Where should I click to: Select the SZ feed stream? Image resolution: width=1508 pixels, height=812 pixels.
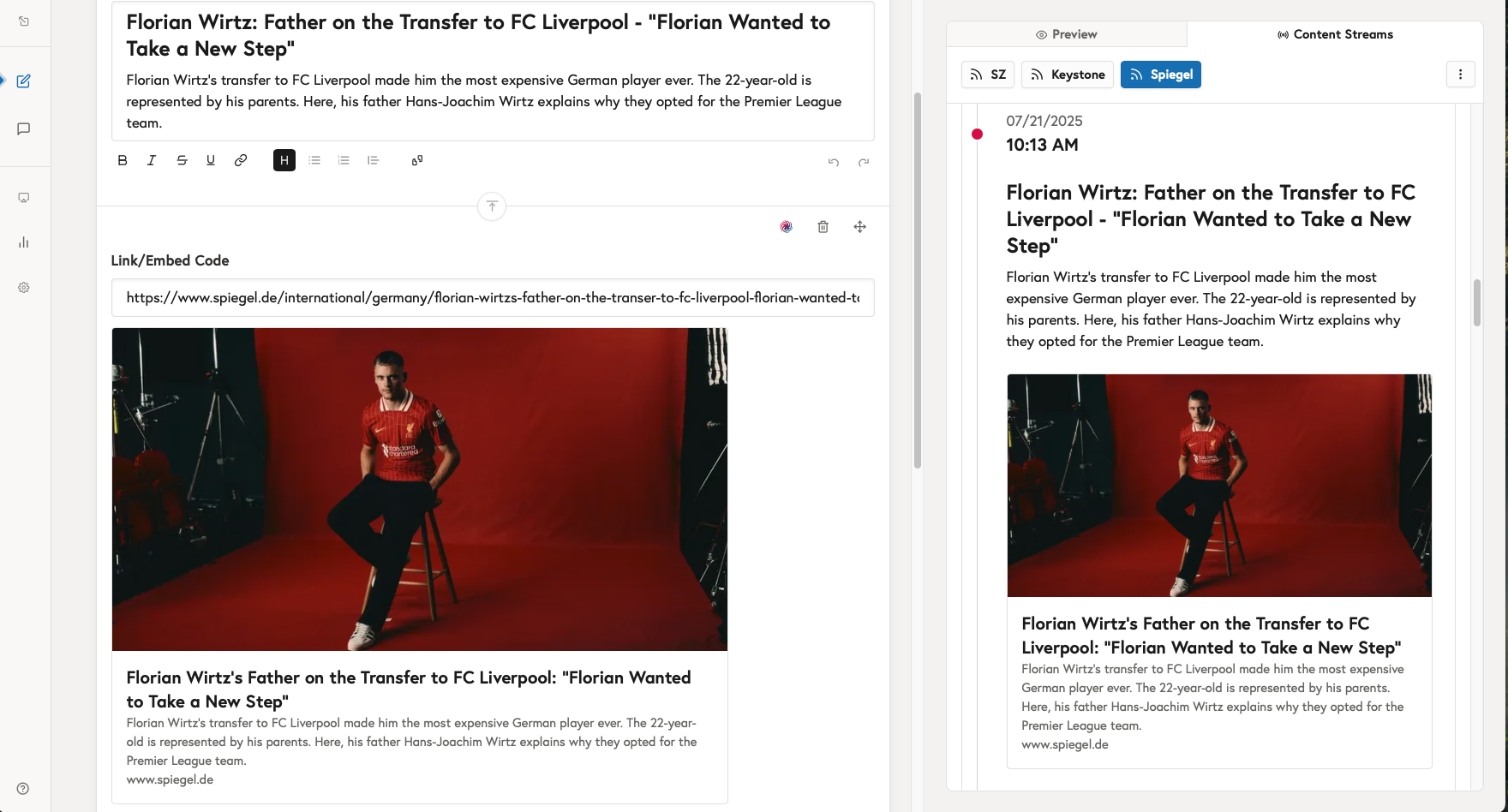tap(988, 75)
